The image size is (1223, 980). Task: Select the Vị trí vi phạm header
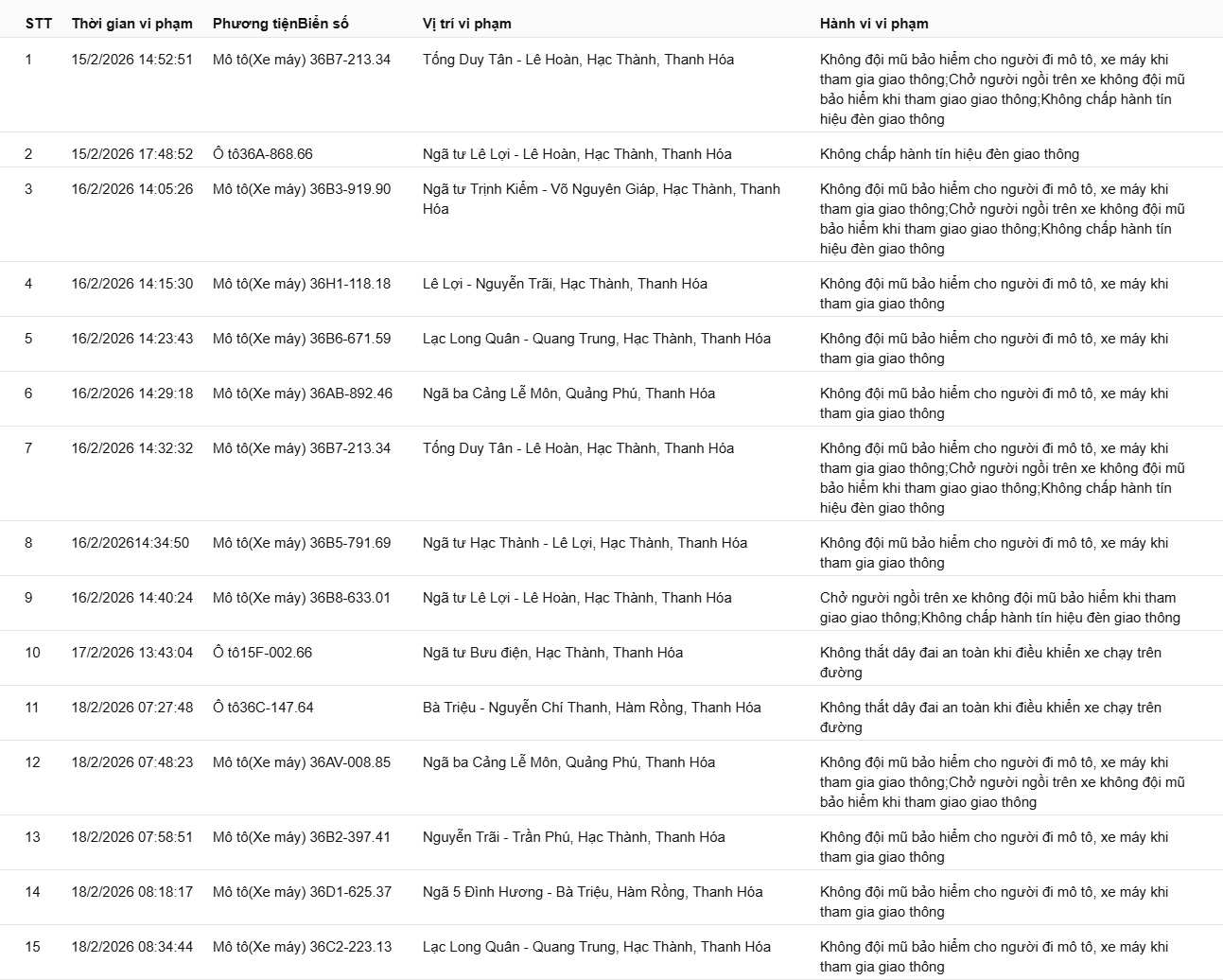pos(466,24)
